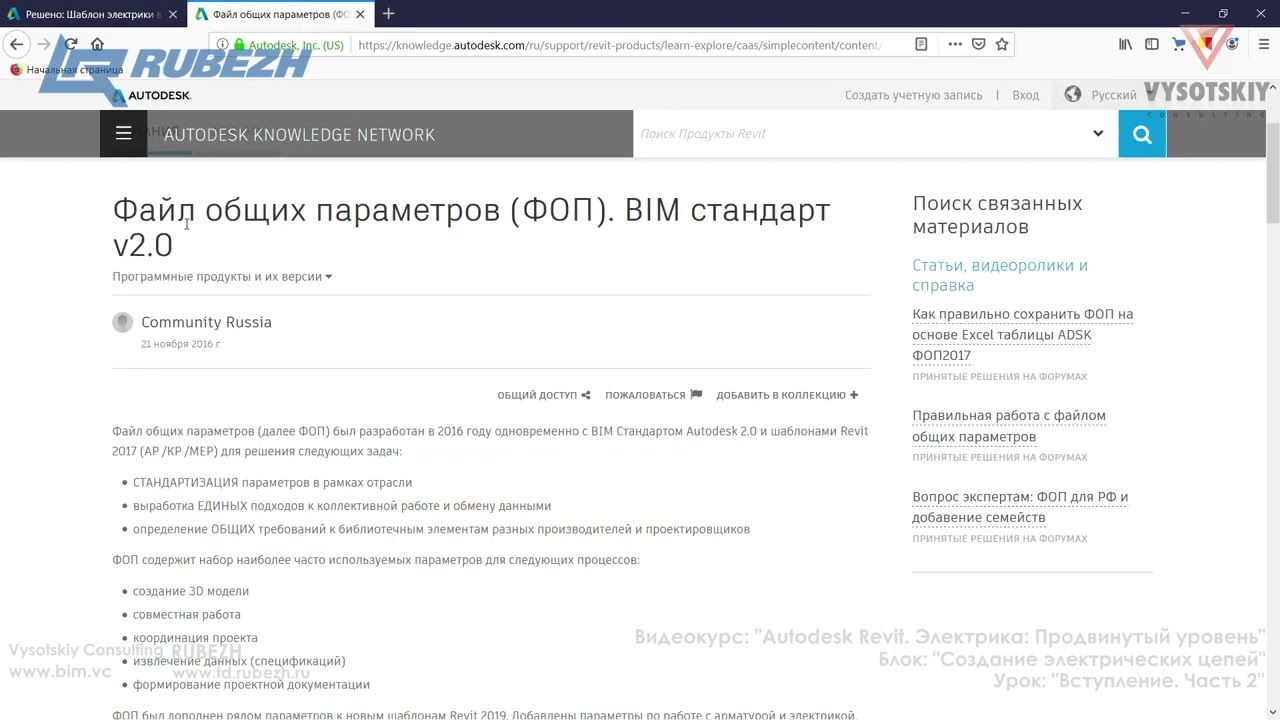The width and height of the screenshot is (1280, 720).
Task: Minimize the browser window
Action: pyautogui.click(x=1185, y=13)
